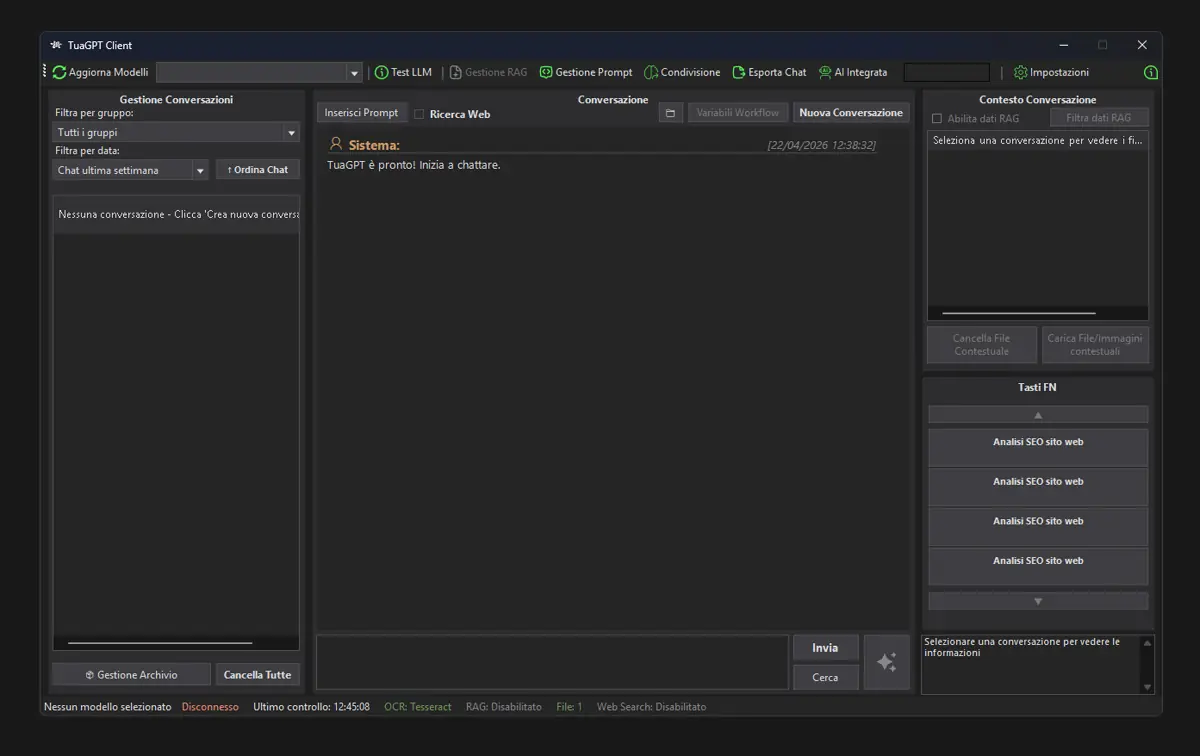Click the sparkle AI button beside Invia

tap(886, 662)
